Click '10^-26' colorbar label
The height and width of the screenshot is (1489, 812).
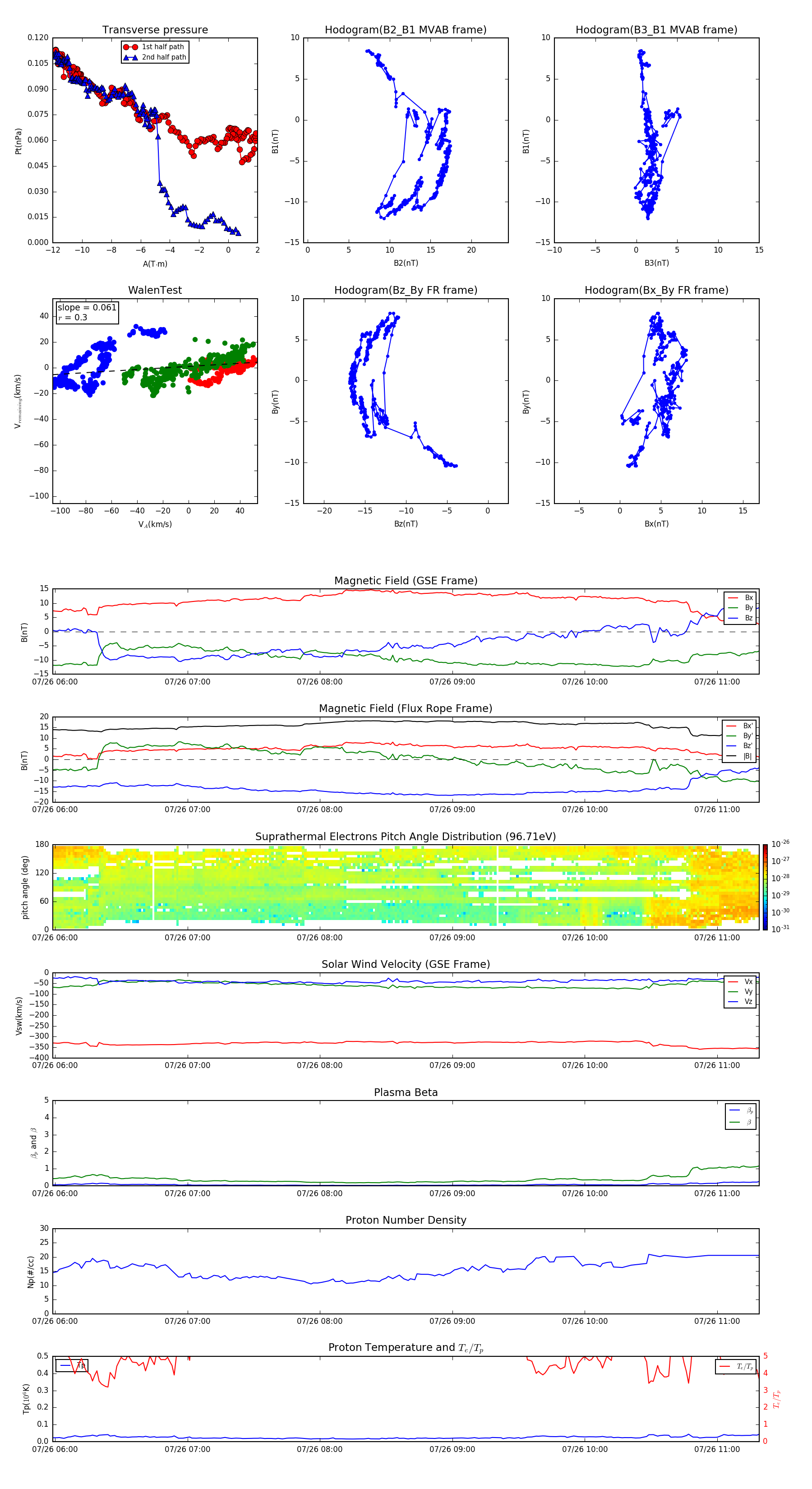point(780,844)
